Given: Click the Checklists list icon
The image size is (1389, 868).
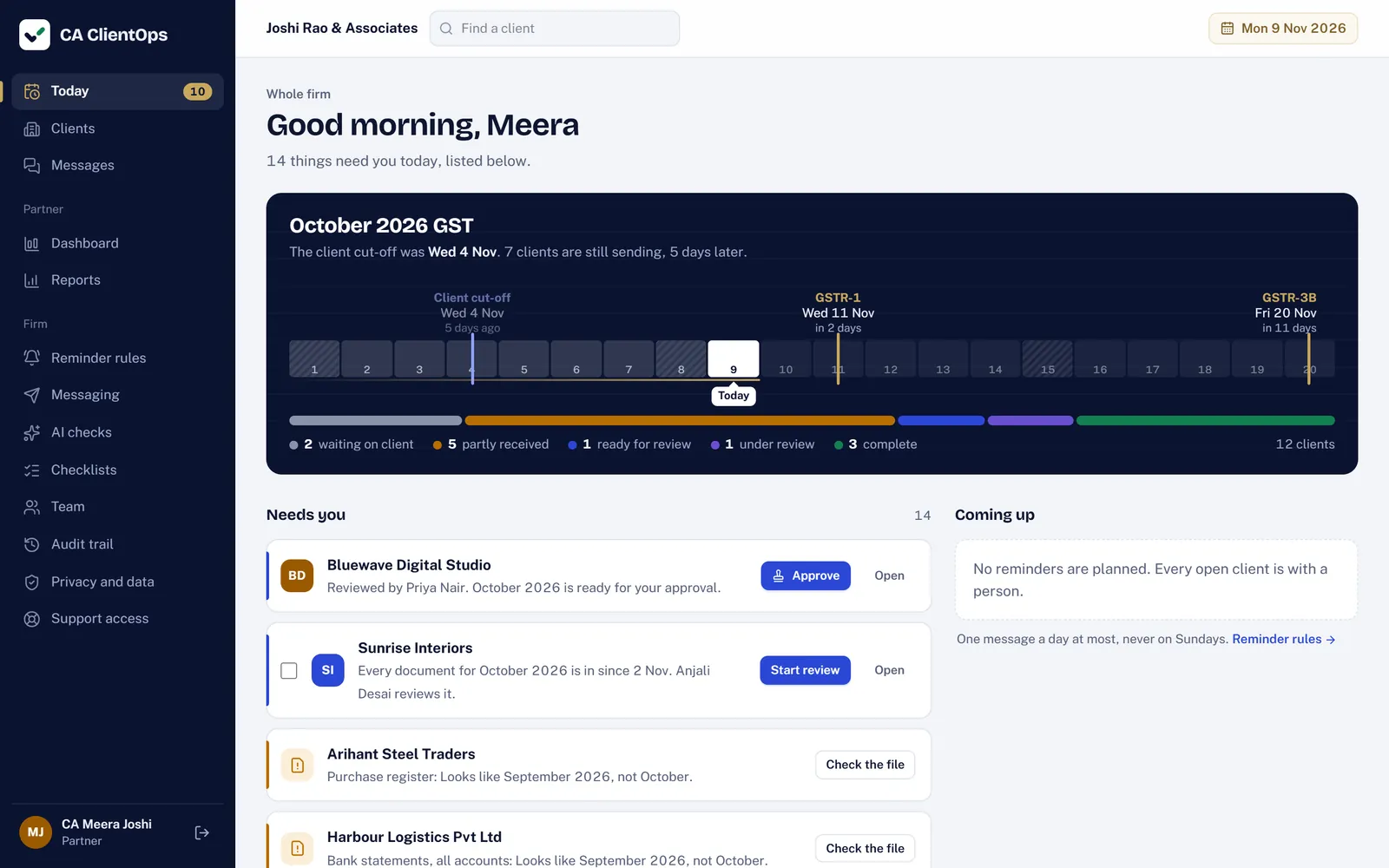Looking at the screenshot, I should [x=32, y=470].
